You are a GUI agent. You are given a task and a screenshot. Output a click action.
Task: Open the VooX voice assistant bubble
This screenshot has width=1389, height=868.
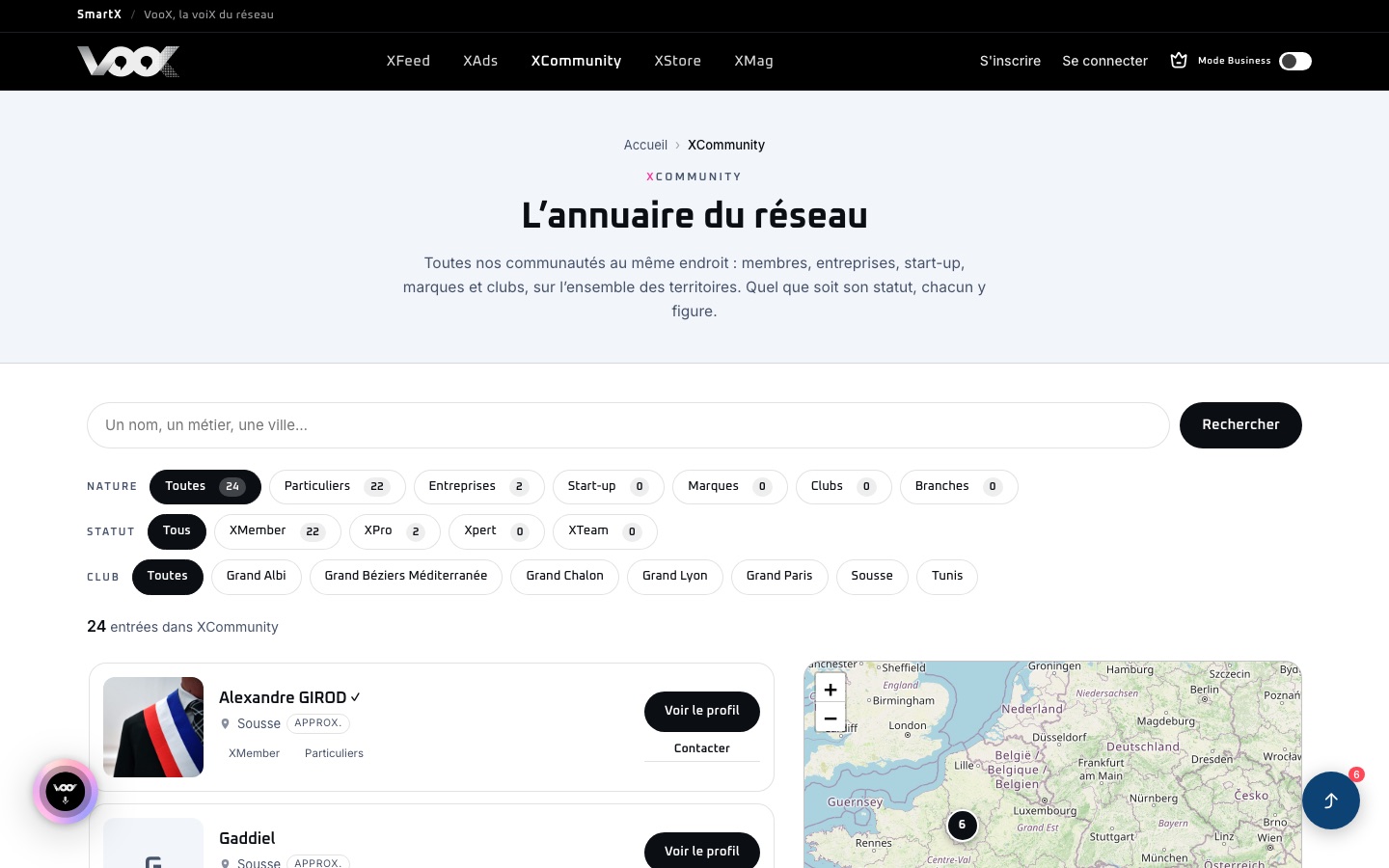pyautogui.click(x=66, y=792)
